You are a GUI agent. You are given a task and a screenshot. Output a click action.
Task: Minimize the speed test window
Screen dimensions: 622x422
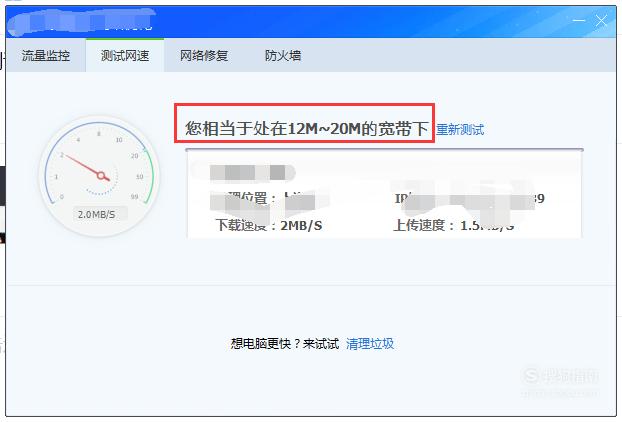[579, 20]
